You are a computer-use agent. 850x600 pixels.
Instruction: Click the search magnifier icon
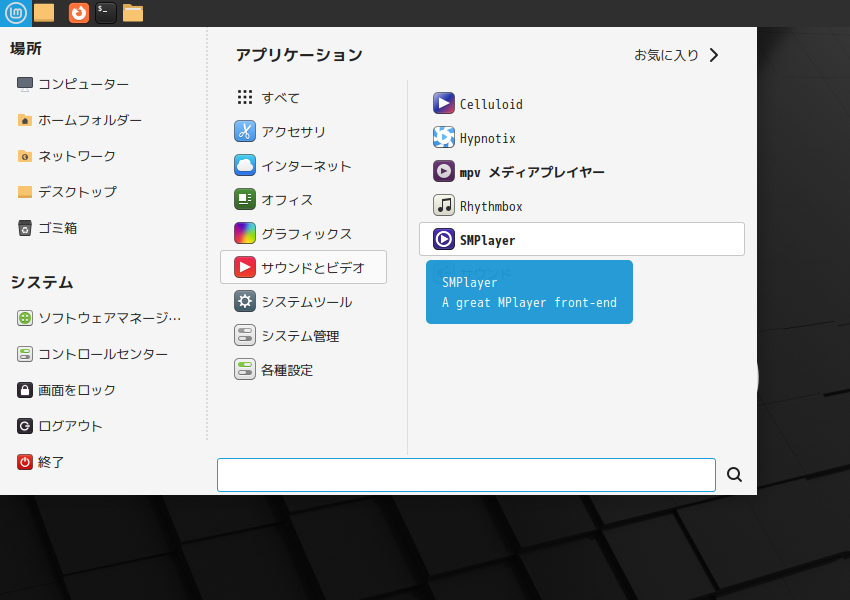[x=735, y=475]
